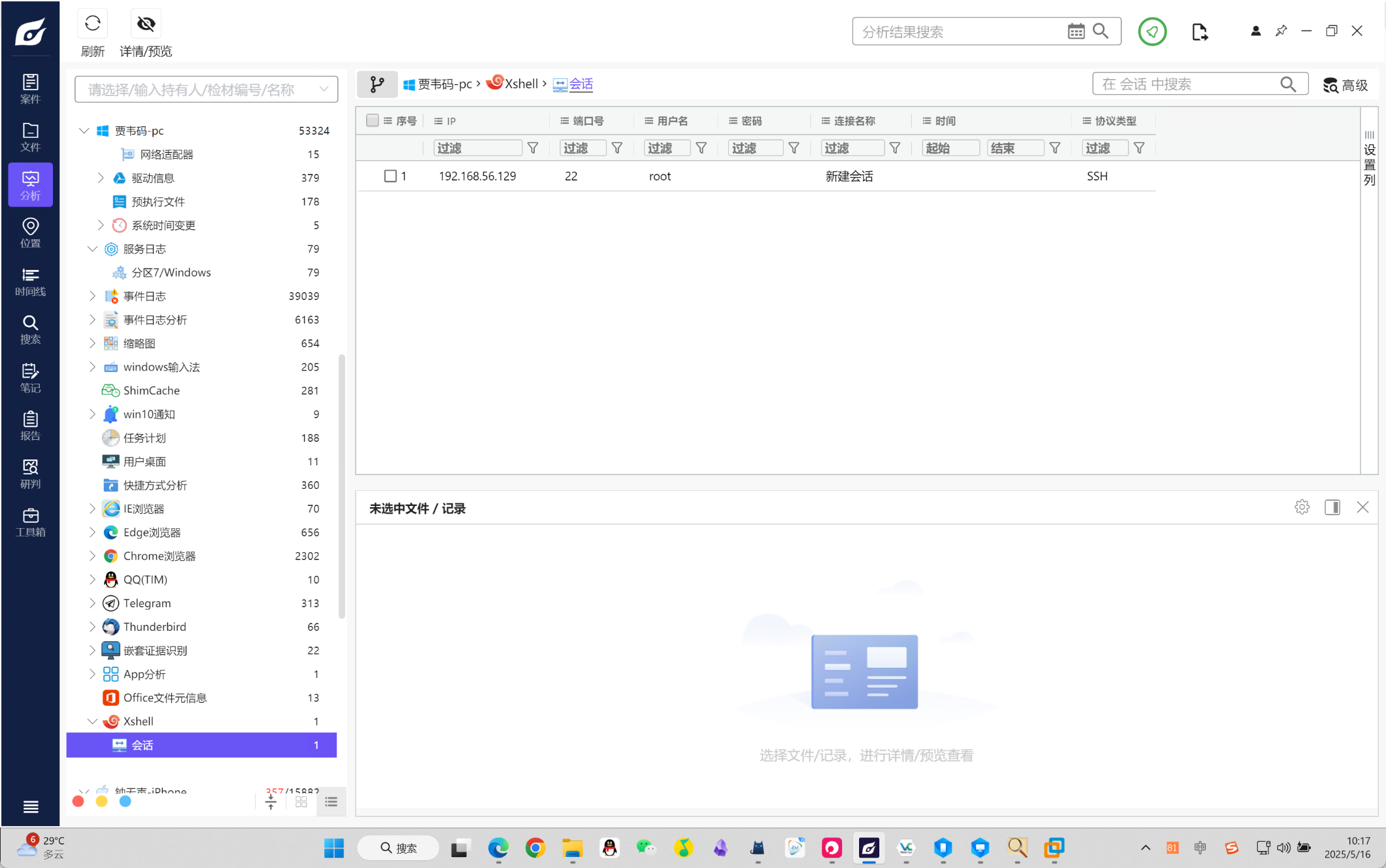Open the Notes (笔记) sidebar icon
Screen dimensions: 1386x868
tap(30, 378)
